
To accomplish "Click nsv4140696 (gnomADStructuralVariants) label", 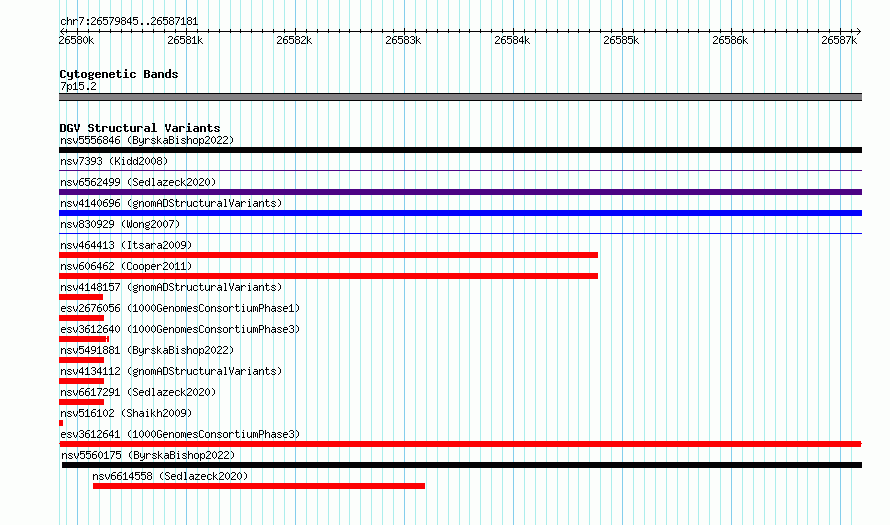I will pyautogui.click(x=171, y=203).
